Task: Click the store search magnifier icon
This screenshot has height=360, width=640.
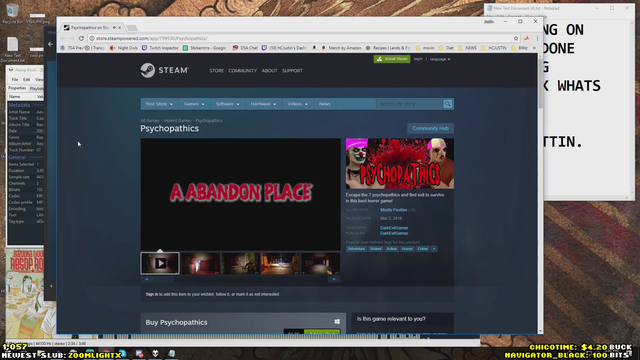Action: [448, 104]
